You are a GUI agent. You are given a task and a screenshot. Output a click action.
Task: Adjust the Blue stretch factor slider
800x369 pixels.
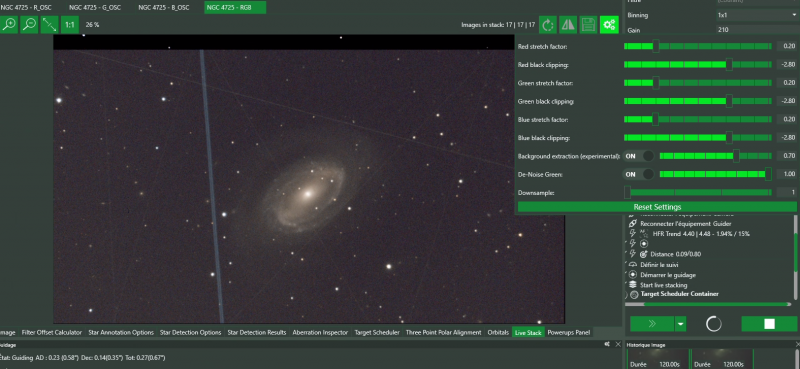coord(697,119)
